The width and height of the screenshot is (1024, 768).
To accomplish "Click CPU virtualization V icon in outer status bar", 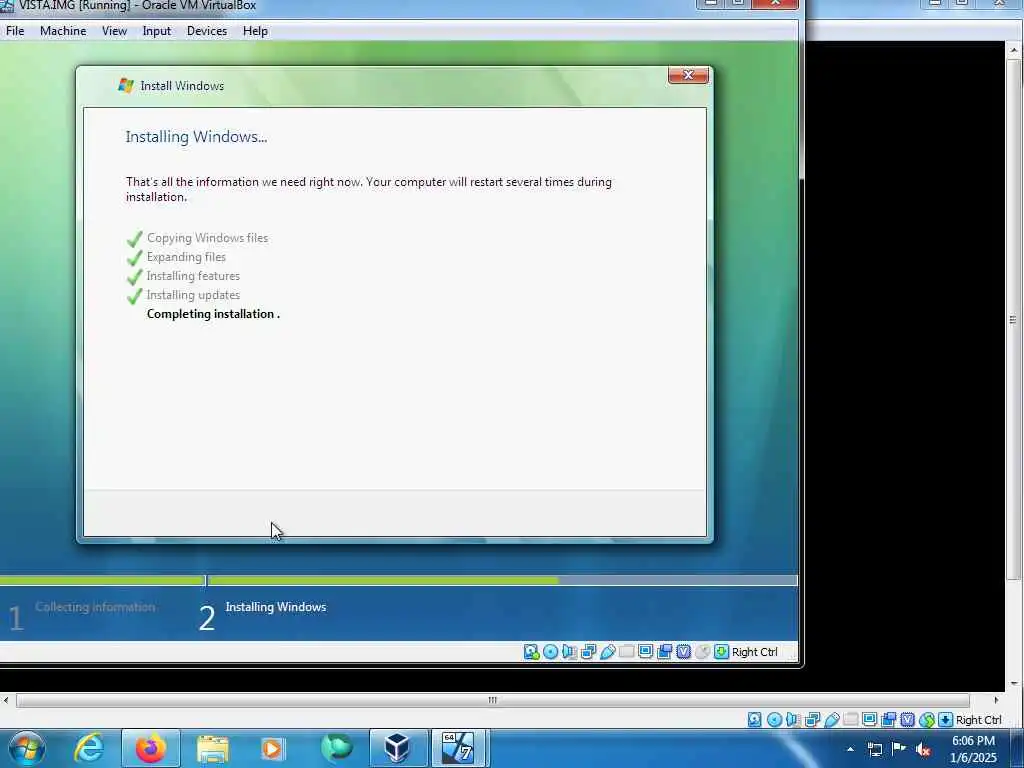I will 908,720.
